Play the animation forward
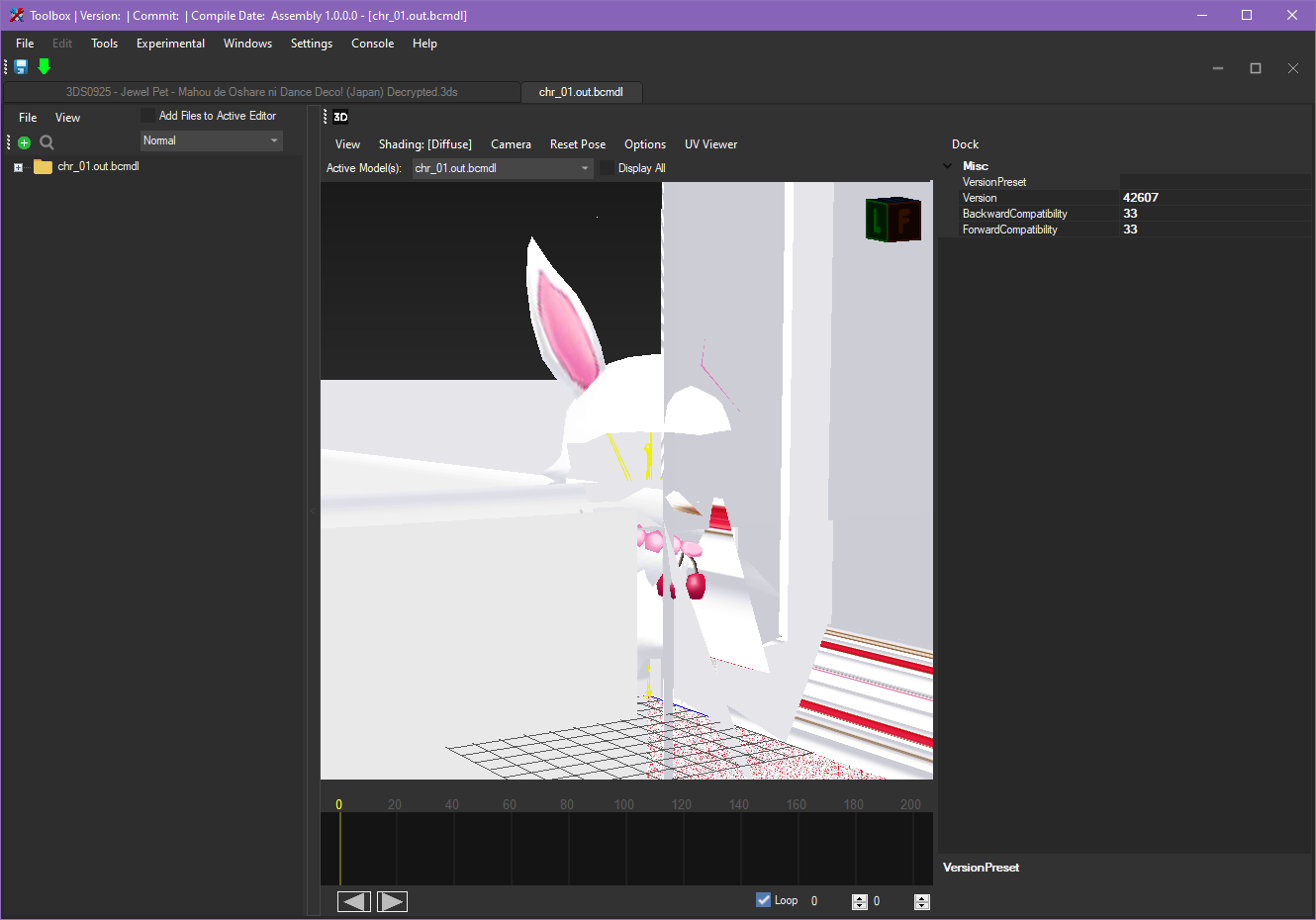Screen dimensions: 1316x920 point(392,901)
